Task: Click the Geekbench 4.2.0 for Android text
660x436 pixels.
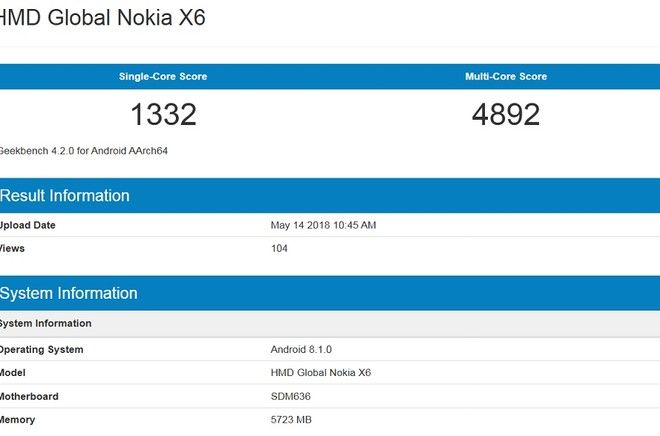Action: point(82,150)
